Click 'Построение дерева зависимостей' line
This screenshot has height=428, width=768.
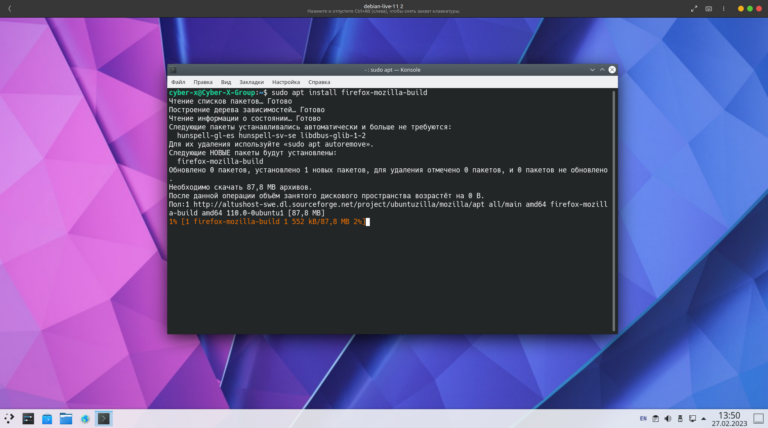coord(246,110)
